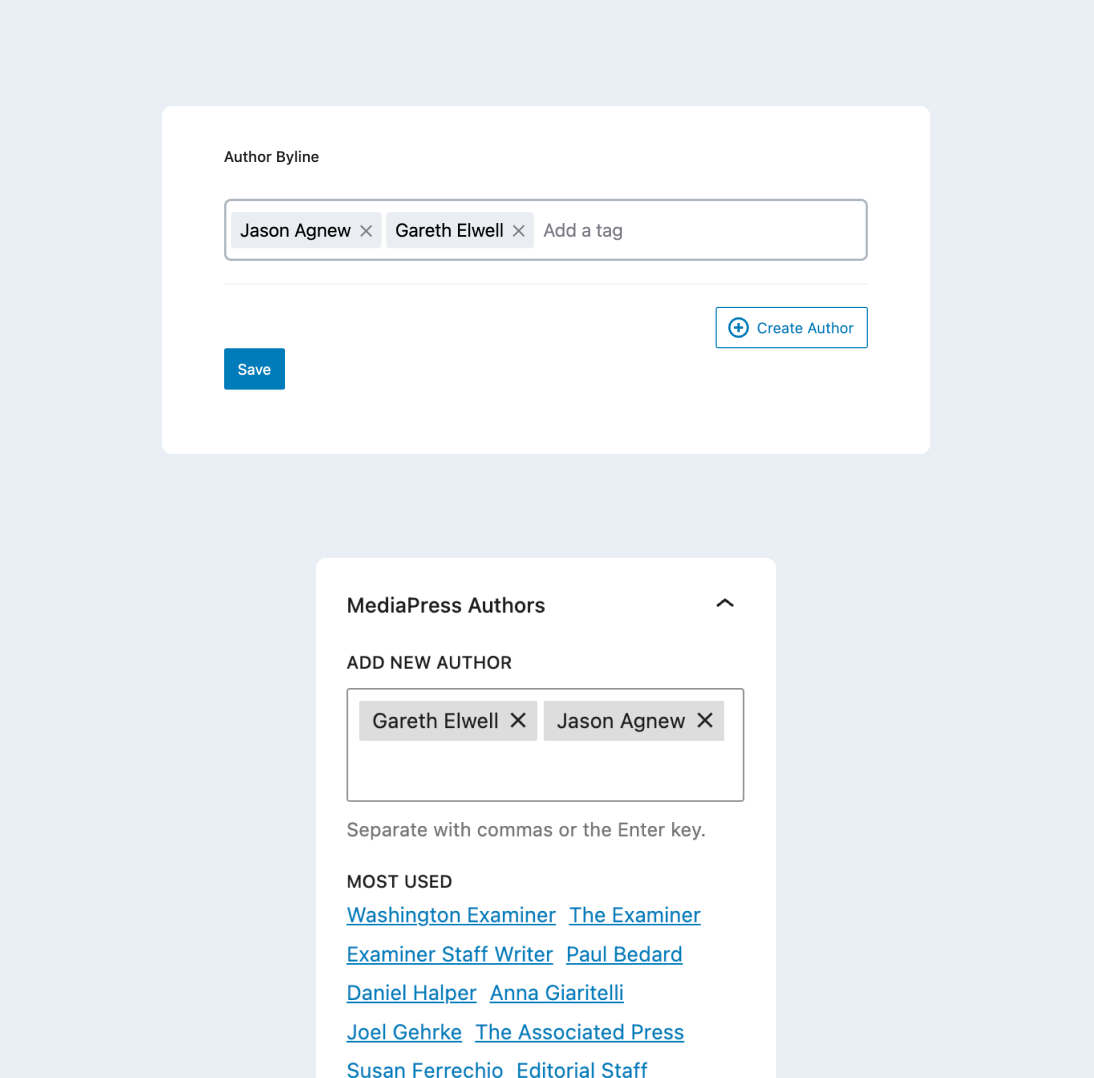This screenshot has width=1094, height=1078.
Task: Collapse the MediaPress Authors panel
Action: click(x=725, y=603)
